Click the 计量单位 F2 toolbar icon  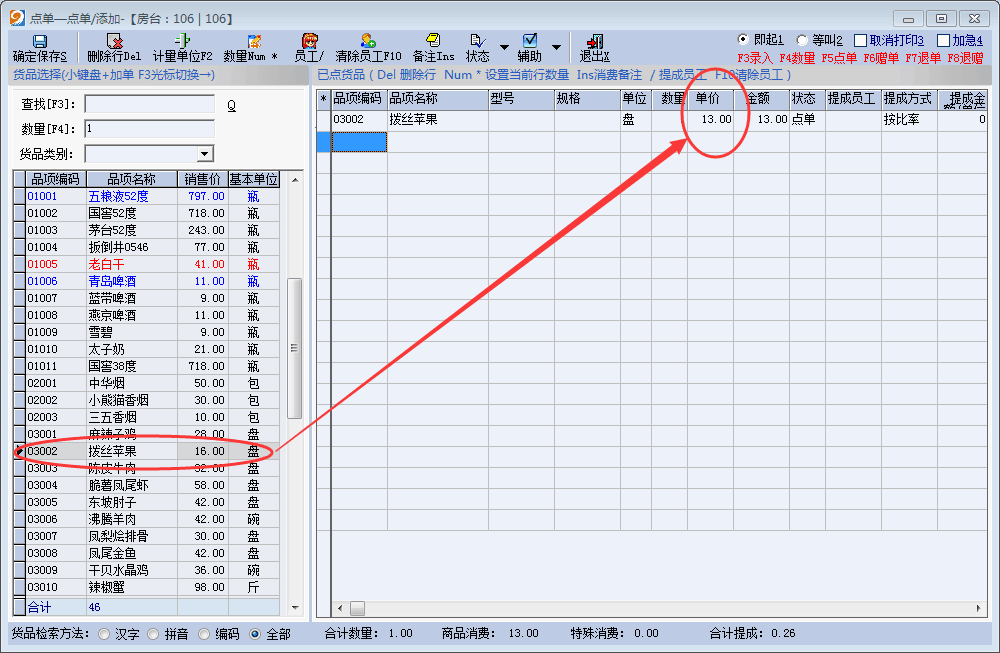click(x=183, y=42)
